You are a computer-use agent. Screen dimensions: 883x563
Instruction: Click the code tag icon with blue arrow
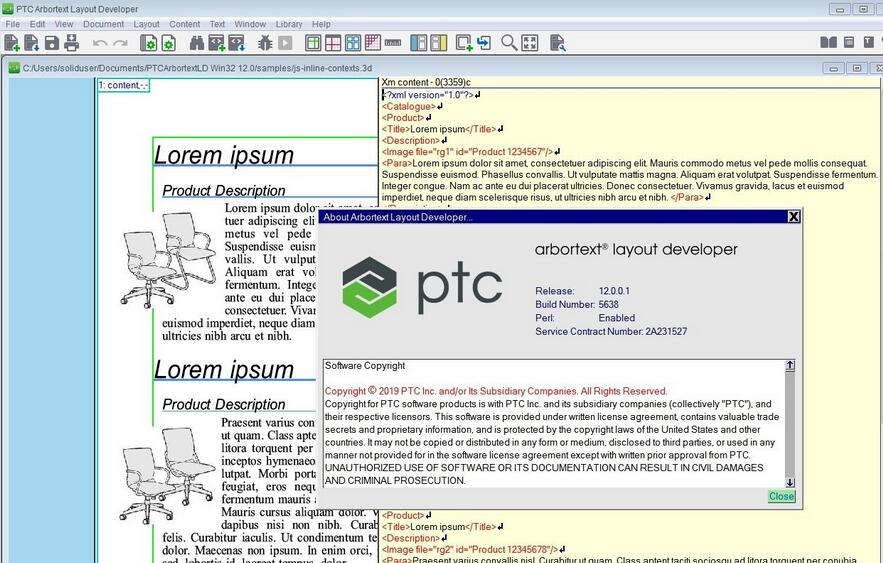(237, 43)
